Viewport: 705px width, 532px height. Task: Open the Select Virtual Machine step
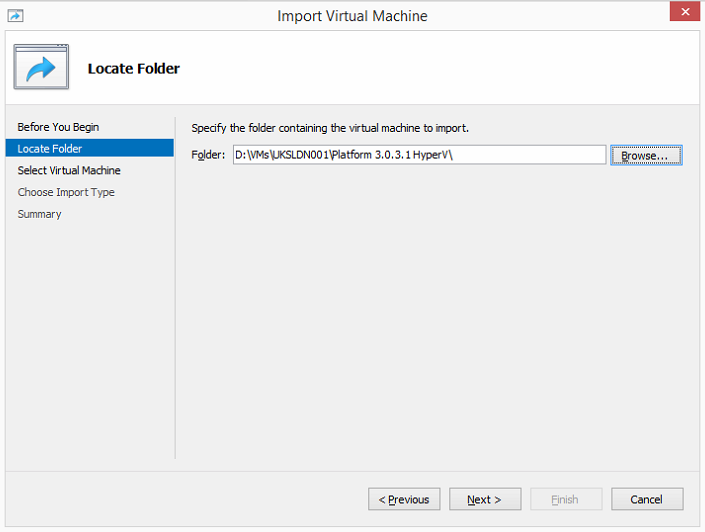[69, 171]
